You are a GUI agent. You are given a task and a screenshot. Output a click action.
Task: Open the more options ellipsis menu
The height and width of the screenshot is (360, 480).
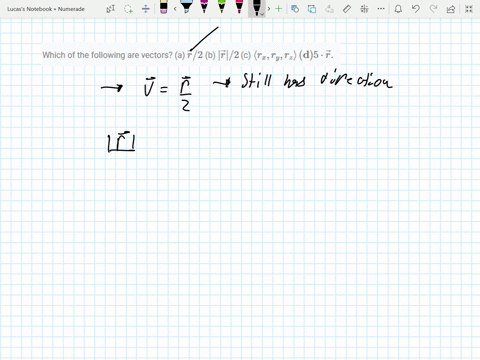381,9
